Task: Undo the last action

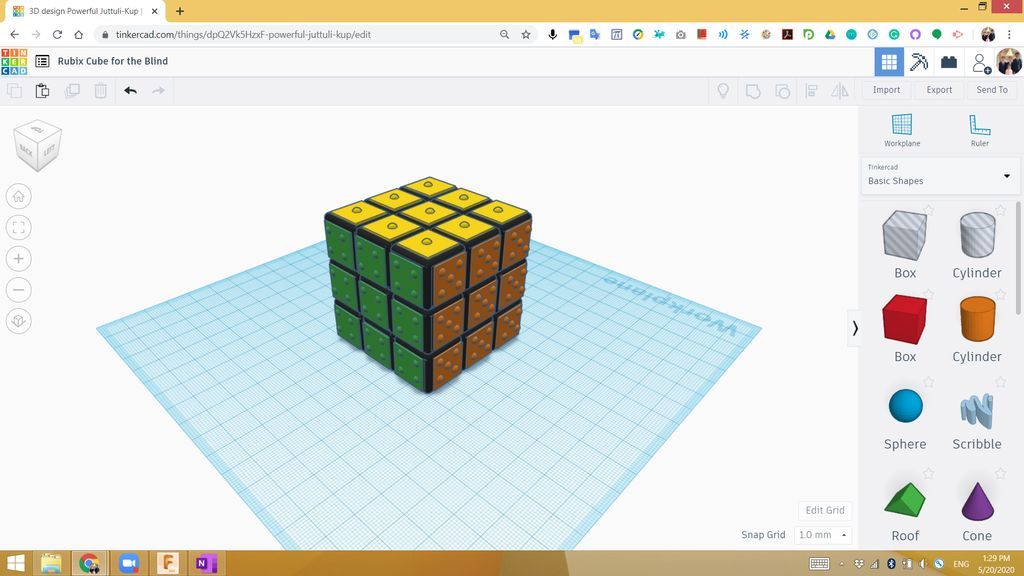Action: [x=130, y=91]
